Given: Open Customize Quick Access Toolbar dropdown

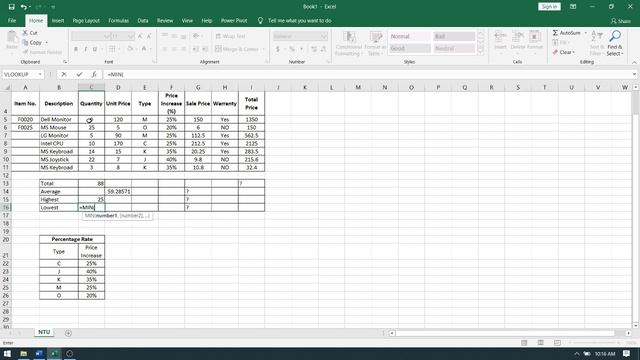Looking at the screenshot, I should 53,7.
